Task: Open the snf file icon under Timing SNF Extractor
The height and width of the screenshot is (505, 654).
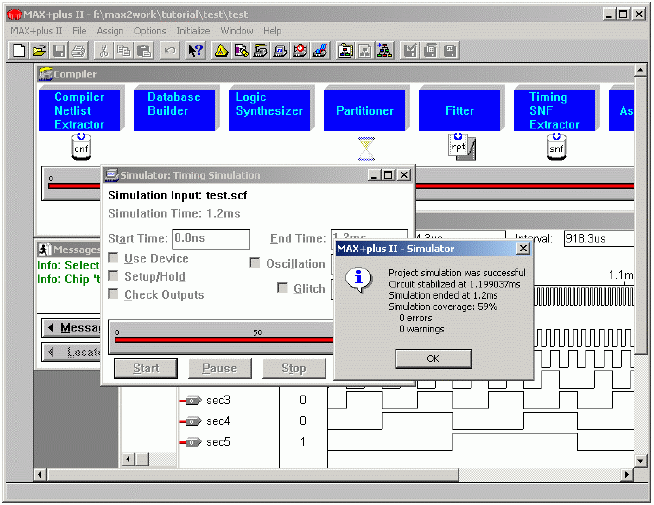Action: point(556,147)
